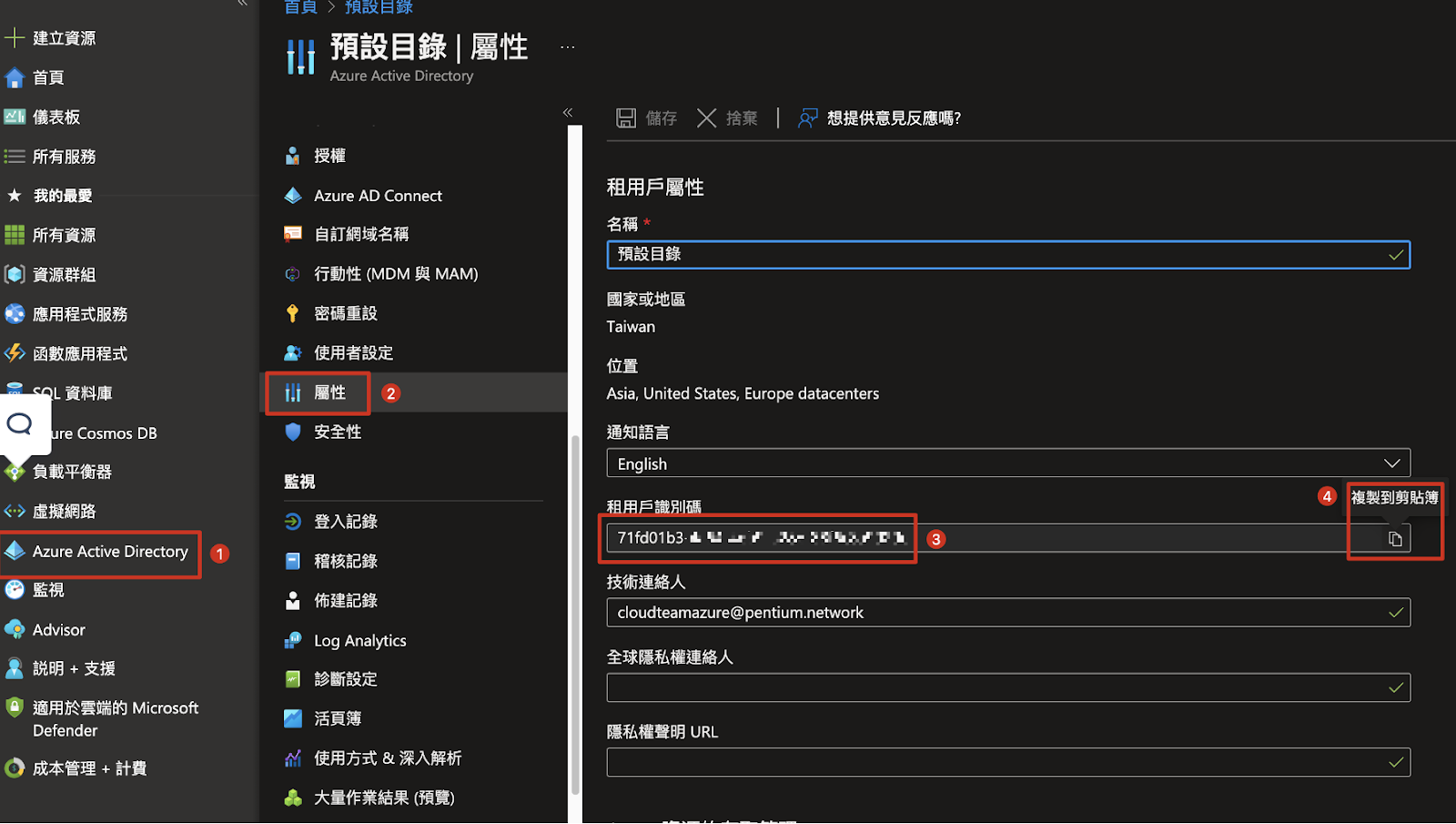The image size is (1456, 824).
Task: Click the 首頁 breadcrumb link
Action: click(x=300, y=7)
